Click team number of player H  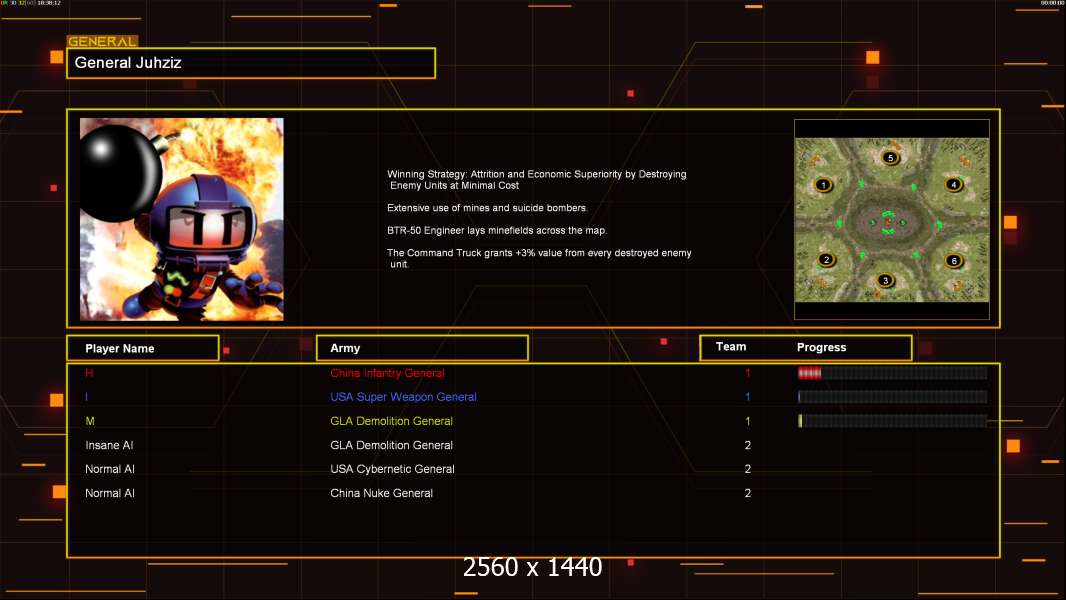[748, 373]
